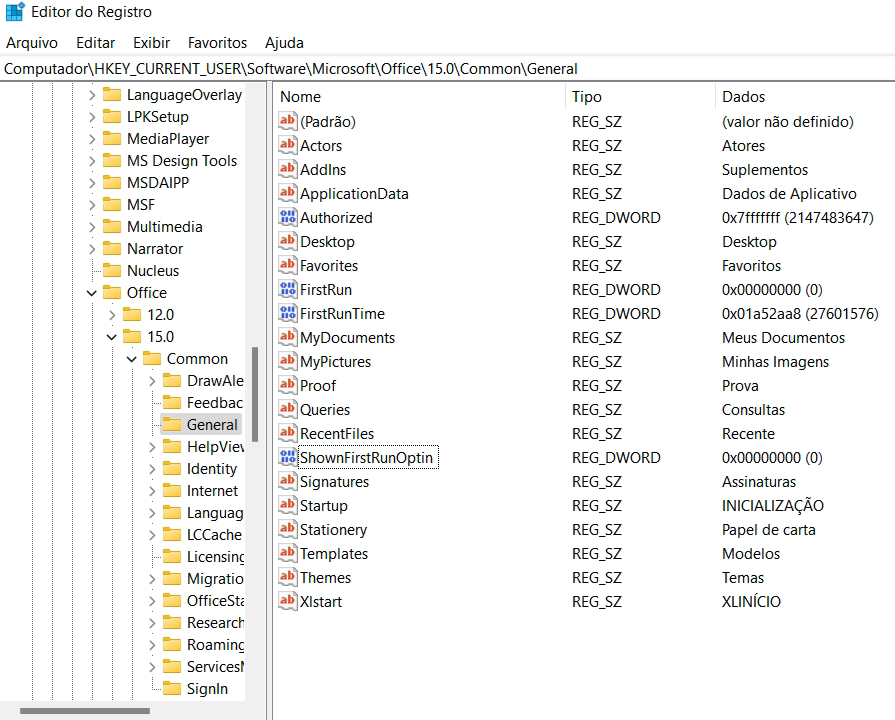Screen dimensions: 895x720
Task: Click the DWORD icon beside Authorized
Action: tap(288, 217)
